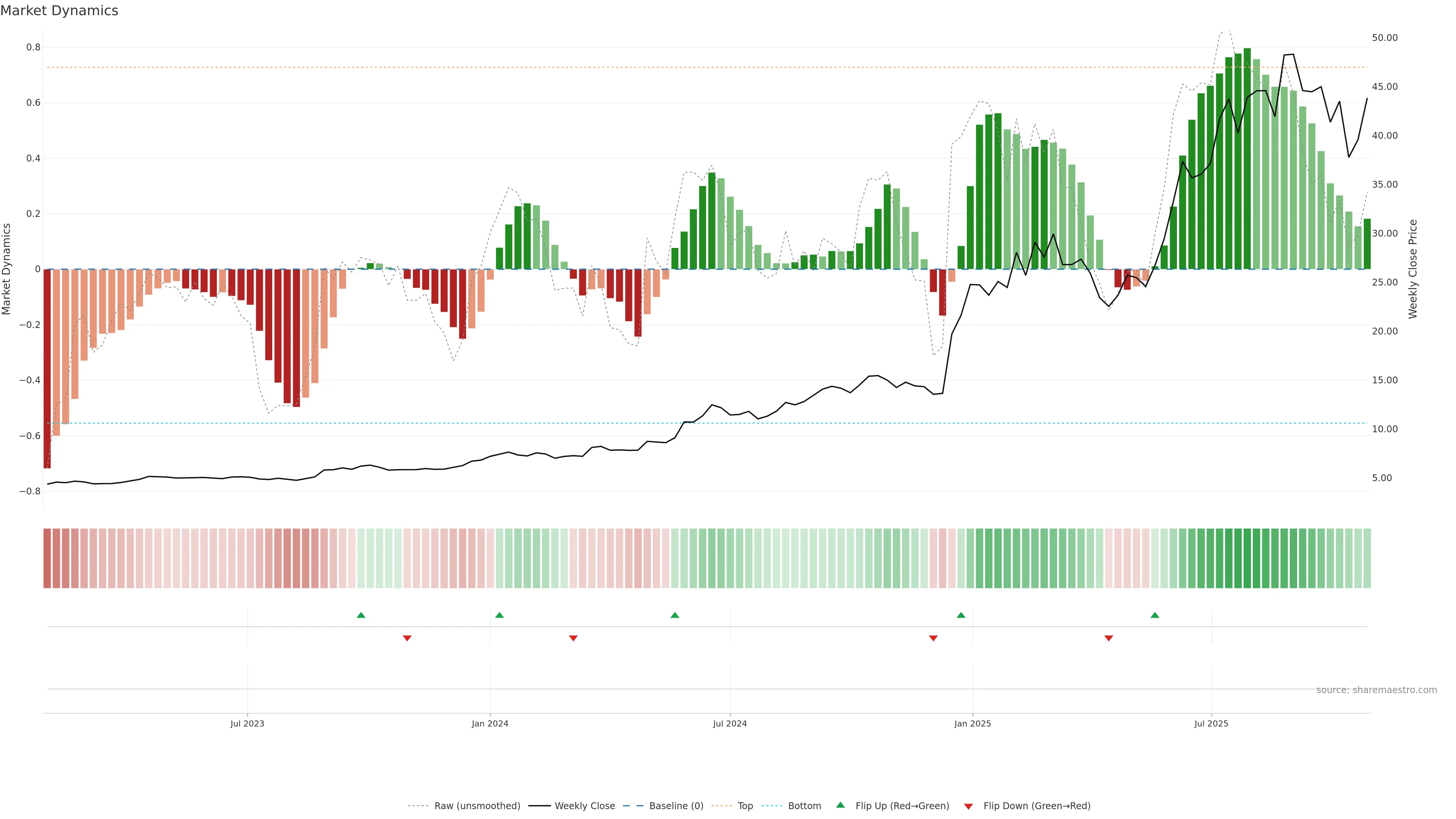Screen dimensions: 1456x819
Task: Click the last green flip-up marker before Jul 2025
Action: (1155, 615)
